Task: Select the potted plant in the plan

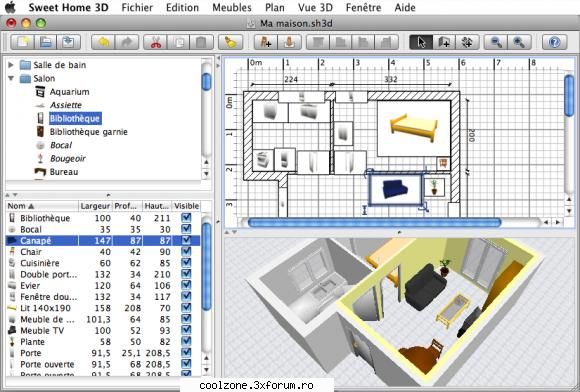Action: (x=434, y=187)
